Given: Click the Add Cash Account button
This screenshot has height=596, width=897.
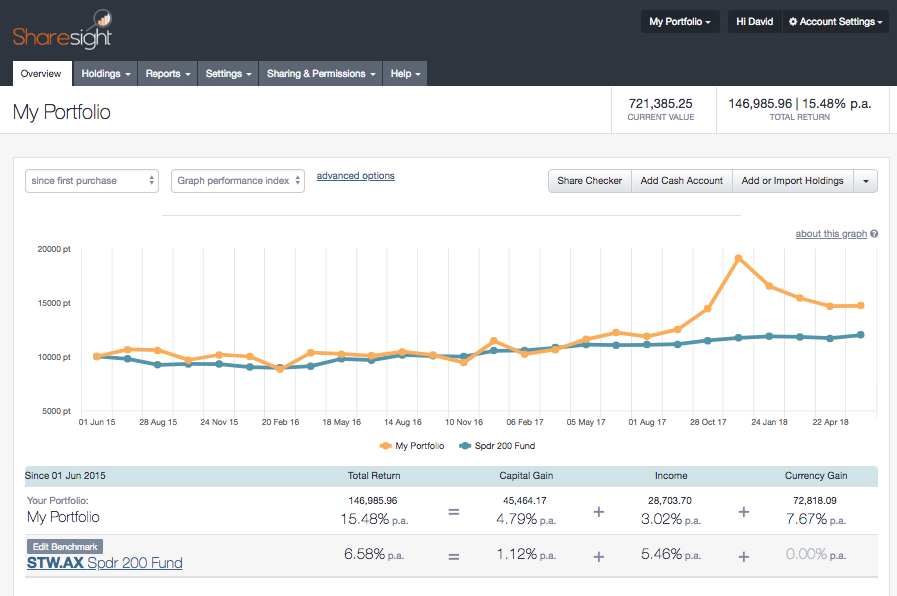Looking at the screenshot, I should point(682,181).
